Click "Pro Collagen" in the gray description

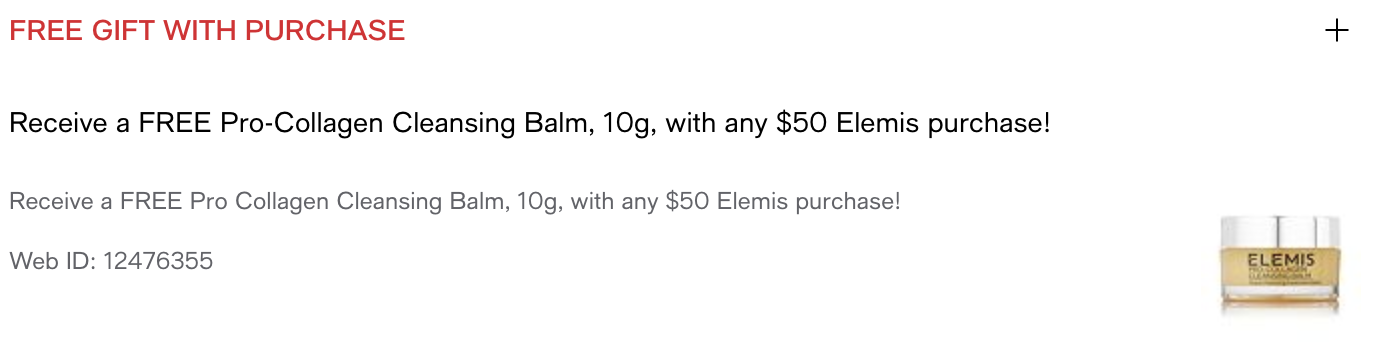(259, 201)
